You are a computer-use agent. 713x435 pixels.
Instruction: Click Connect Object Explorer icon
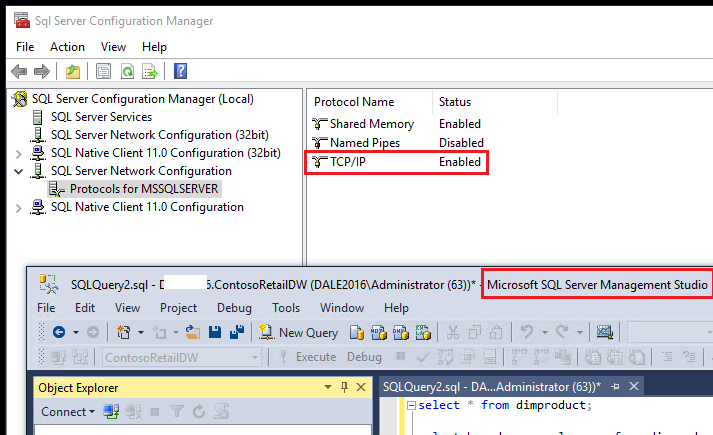pyautogui.click(x=111, y=412)
